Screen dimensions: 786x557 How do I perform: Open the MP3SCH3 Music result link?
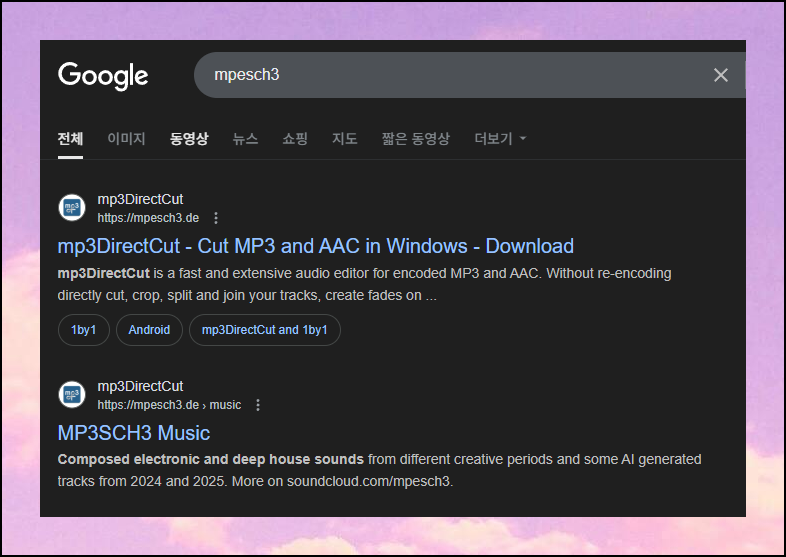click(133, 433)
